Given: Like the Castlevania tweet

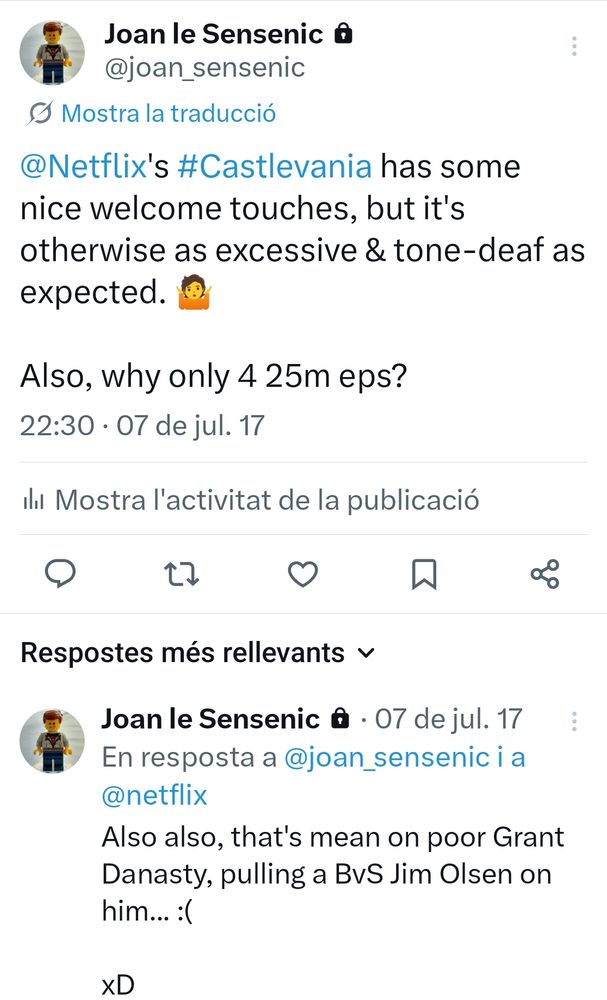Looking at the screenshot, I should tap(303, 574).
